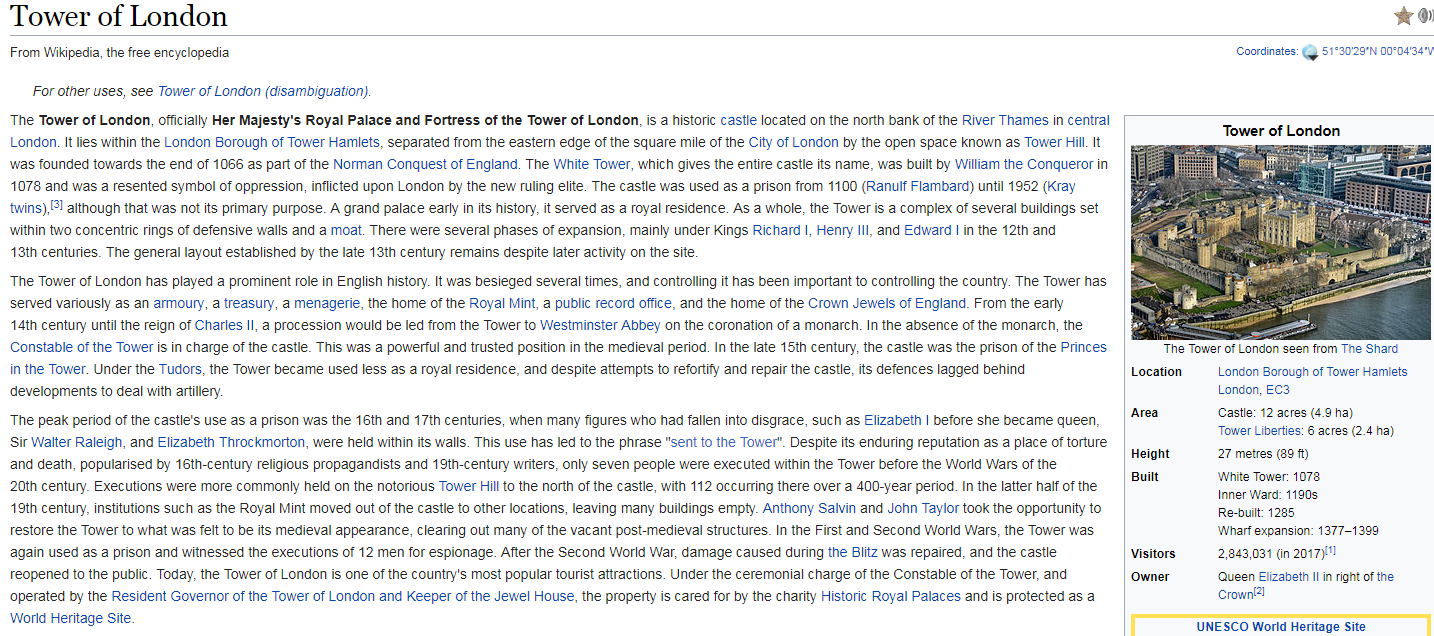This screenshot has width=1434, height=636.
Task: Click the "Area" label in the infobox
Action: coord(1145,413)
